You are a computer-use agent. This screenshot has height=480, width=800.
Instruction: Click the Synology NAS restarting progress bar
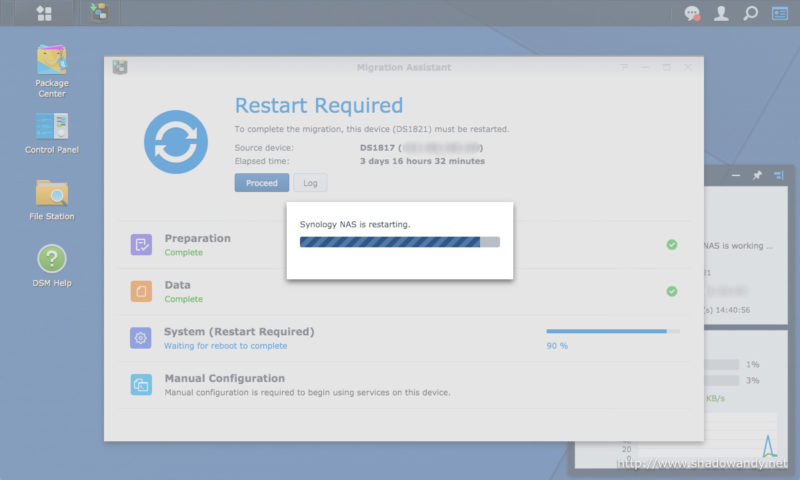tap(399, 242)
